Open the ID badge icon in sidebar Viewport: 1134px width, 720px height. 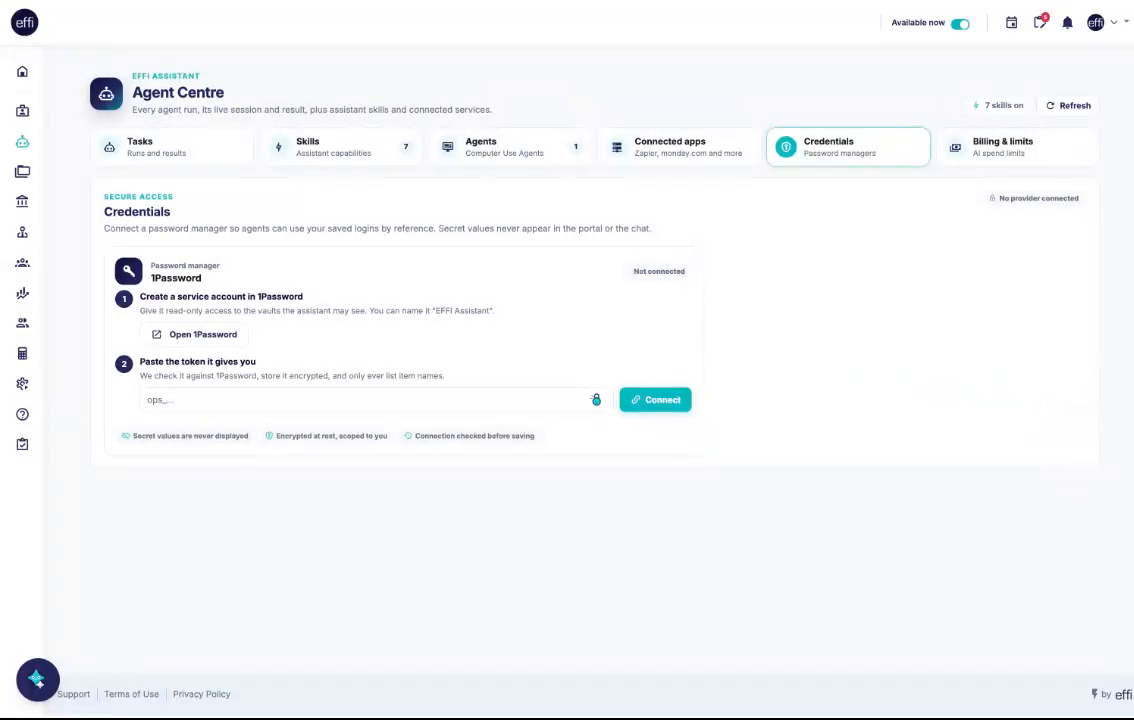click(x=22, y=111)
